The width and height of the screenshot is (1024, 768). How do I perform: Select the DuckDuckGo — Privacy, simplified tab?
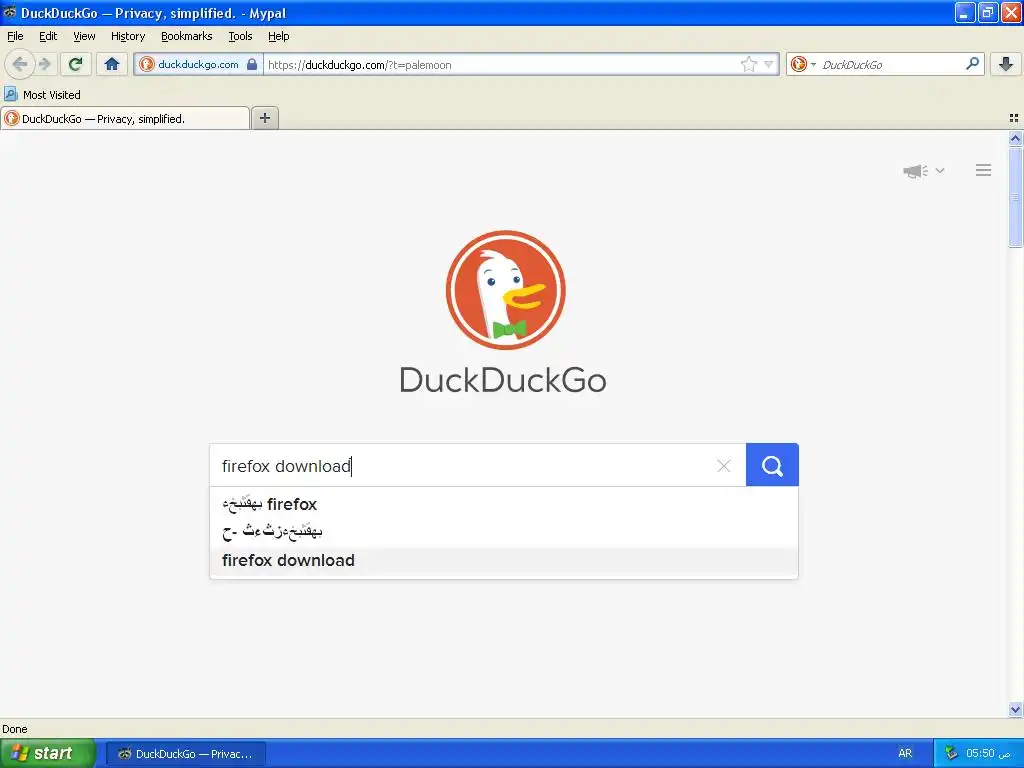(x=125, y=118)
